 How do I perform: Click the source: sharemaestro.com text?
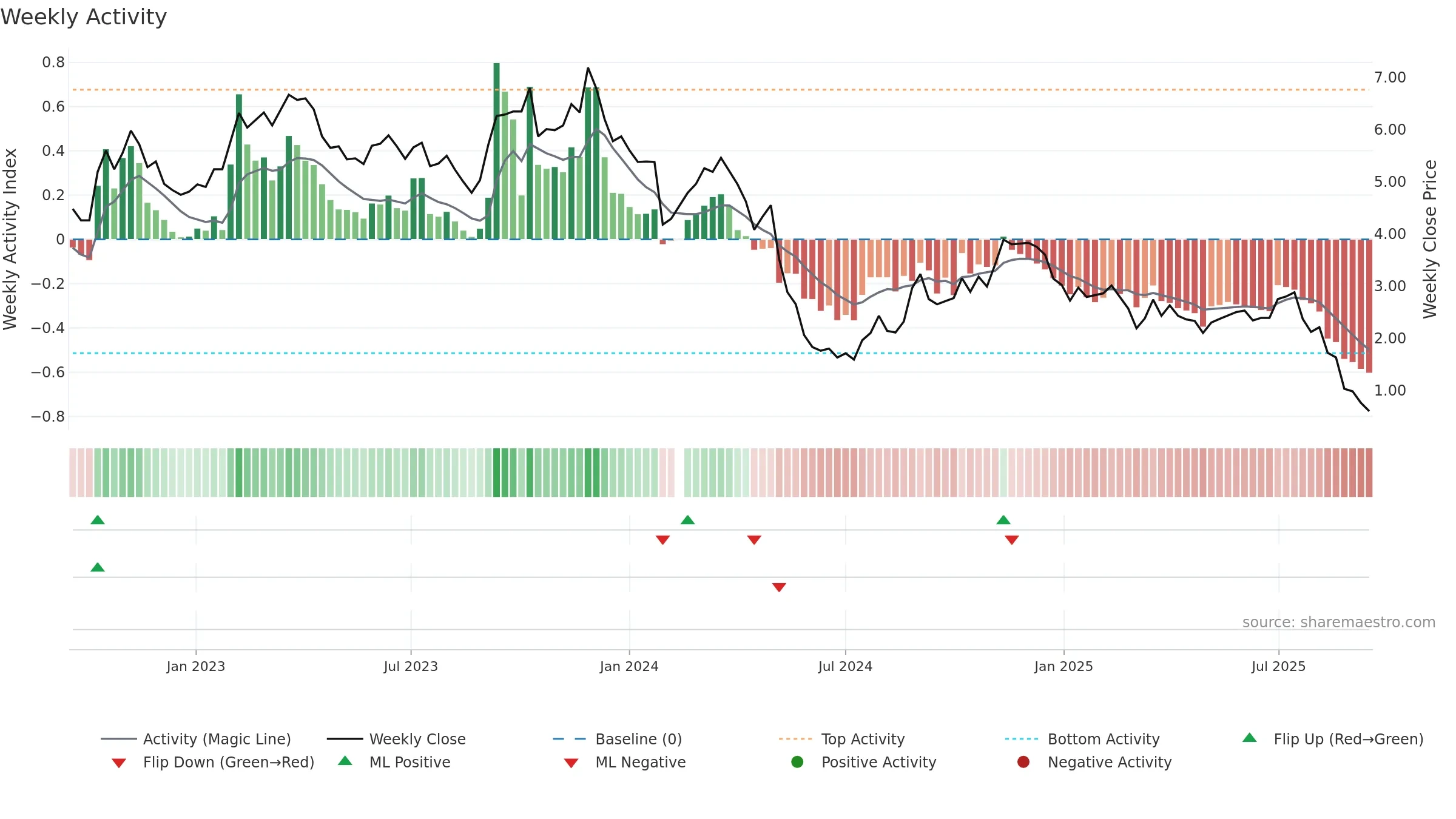point(1339,622)
